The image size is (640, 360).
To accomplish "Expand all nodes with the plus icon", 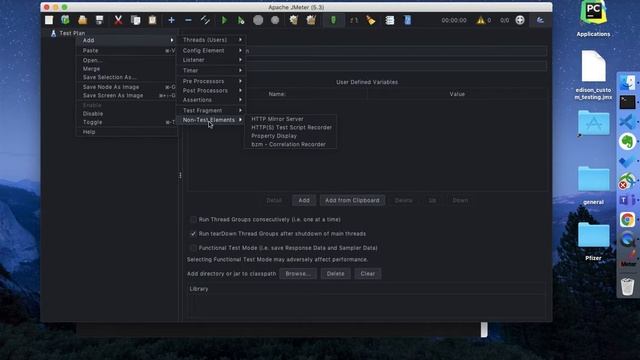I will 171,20.
